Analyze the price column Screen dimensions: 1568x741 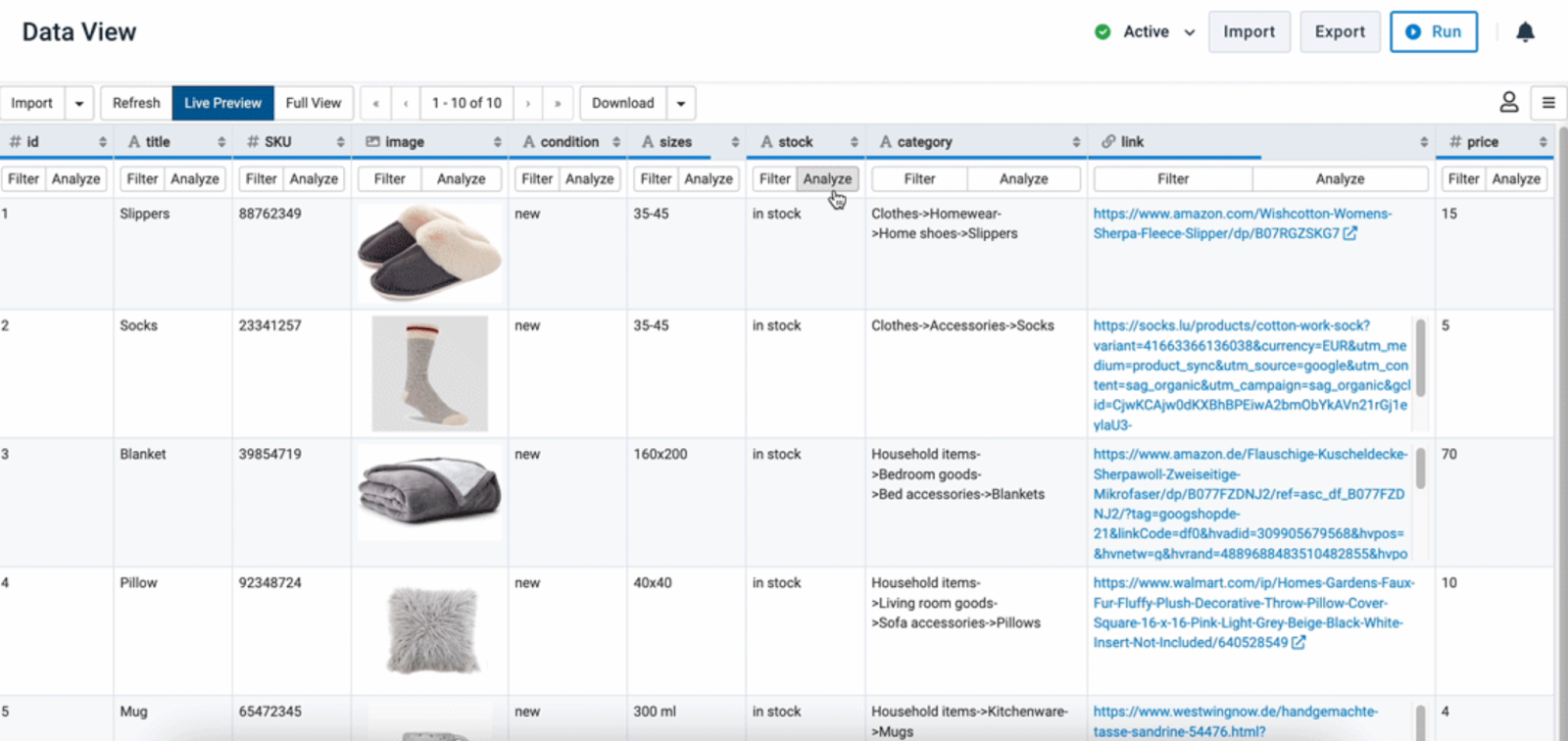[x=1516, y=179]
